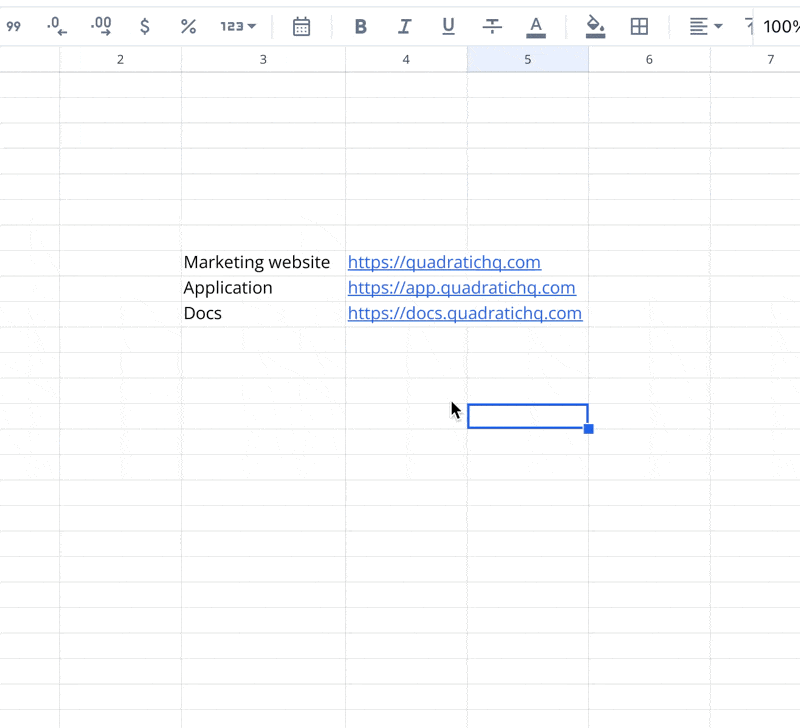This screenshot has width=800, height=728.
Task: Click the increase decimal places icon
Action: pos(101,26)
